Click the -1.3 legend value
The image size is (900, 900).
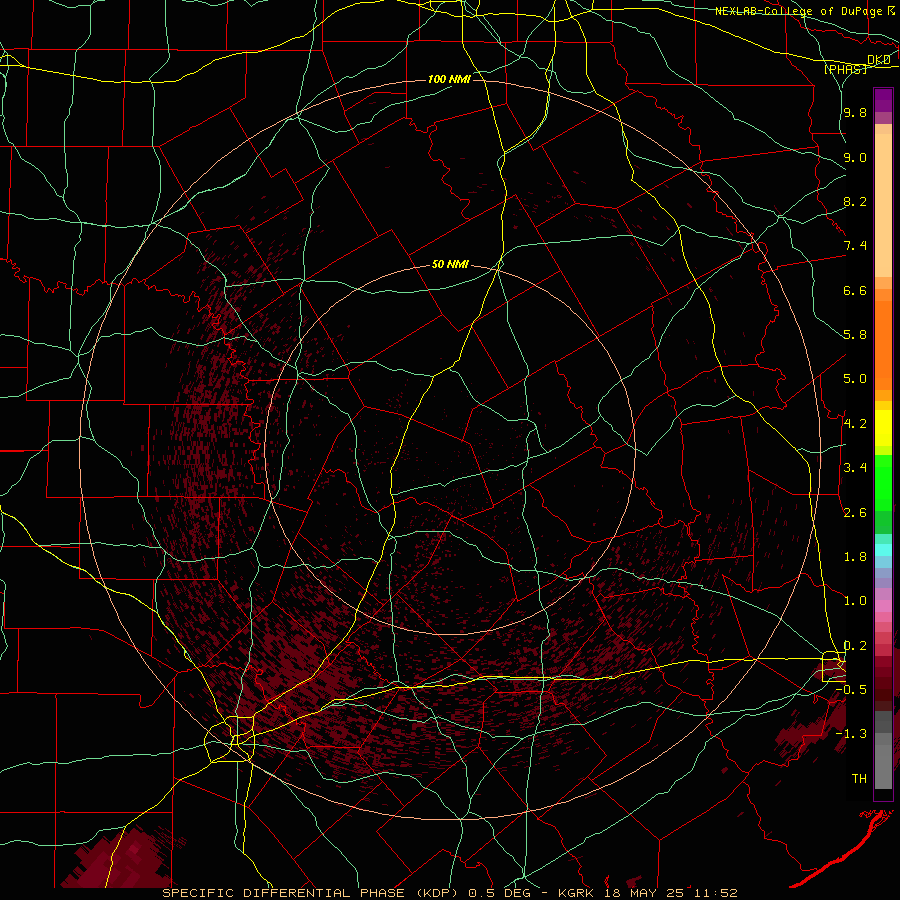852,734
